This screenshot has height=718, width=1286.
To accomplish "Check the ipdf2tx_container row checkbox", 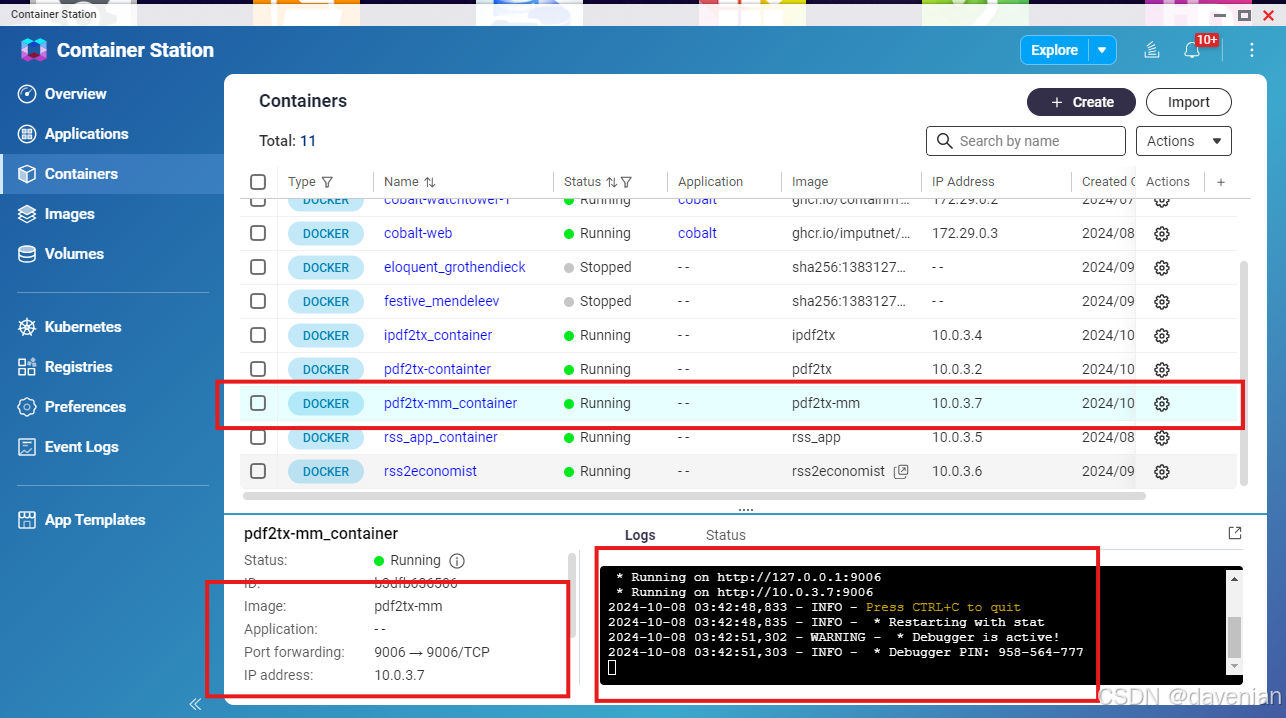I will point(258,335).
